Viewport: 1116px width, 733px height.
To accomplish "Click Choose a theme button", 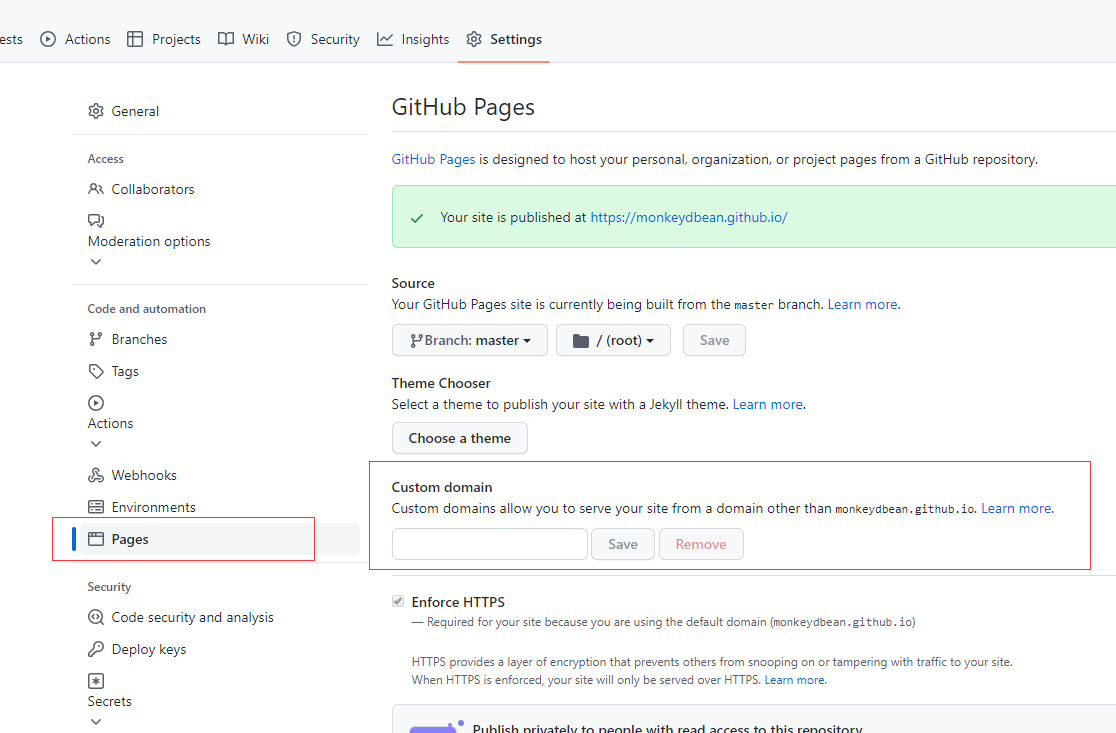I will [460, 438].
